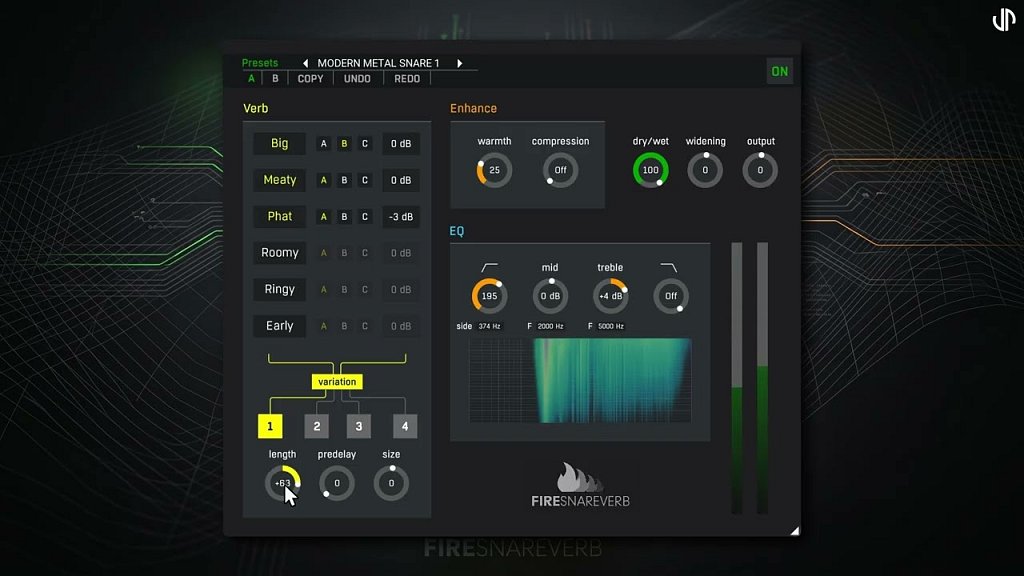Click the COPY button

pyautogui.click(x=310, y=78)
